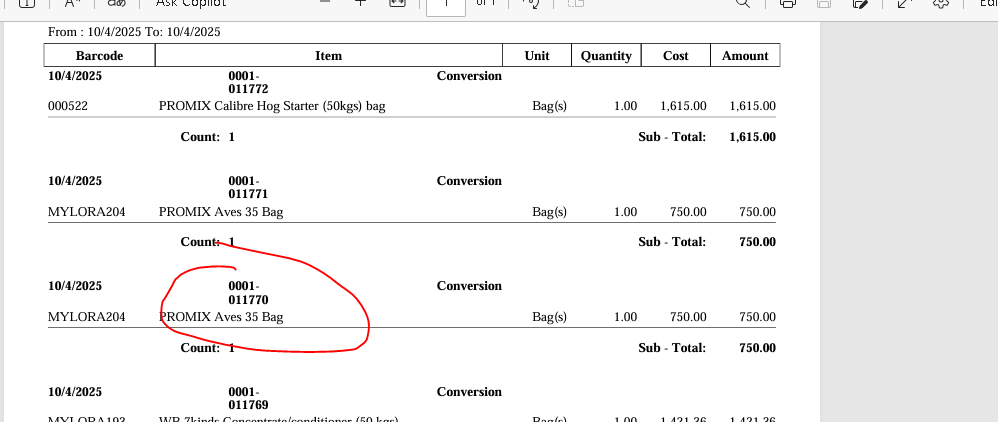Click the page number input box
Viewport: 998px width, 422px height.
click(446, 5)
